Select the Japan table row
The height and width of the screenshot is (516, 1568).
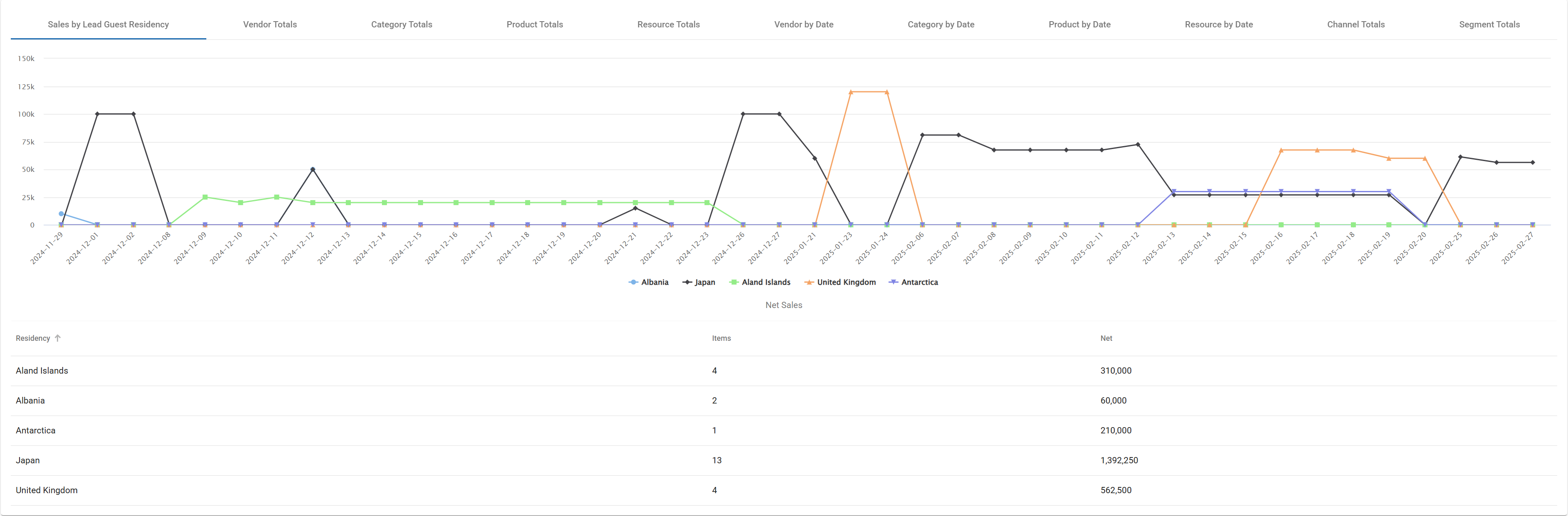click(28, 460)
